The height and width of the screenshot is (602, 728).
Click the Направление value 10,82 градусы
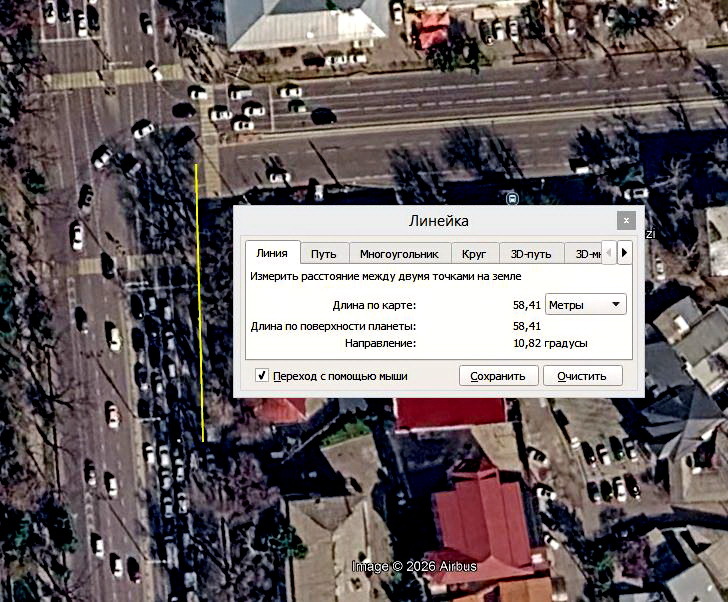pyautogui.click(x=550, y=343)
